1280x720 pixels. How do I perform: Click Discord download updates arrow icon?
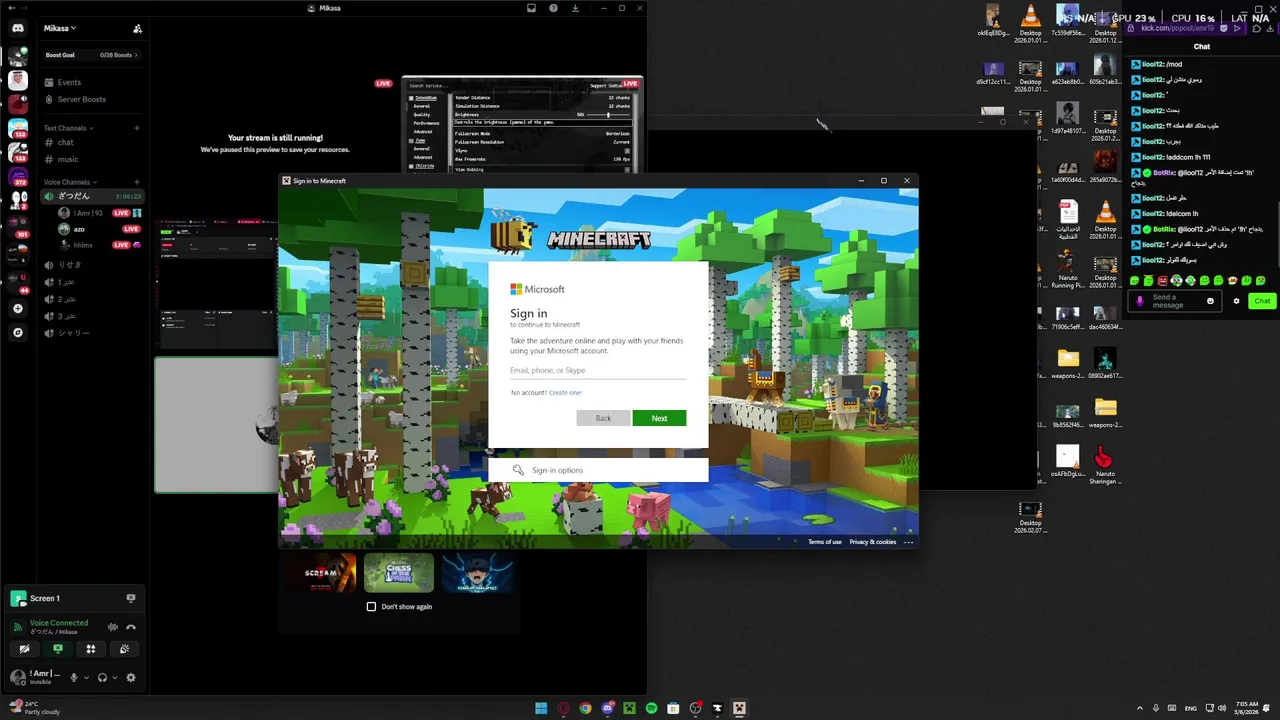575,8
